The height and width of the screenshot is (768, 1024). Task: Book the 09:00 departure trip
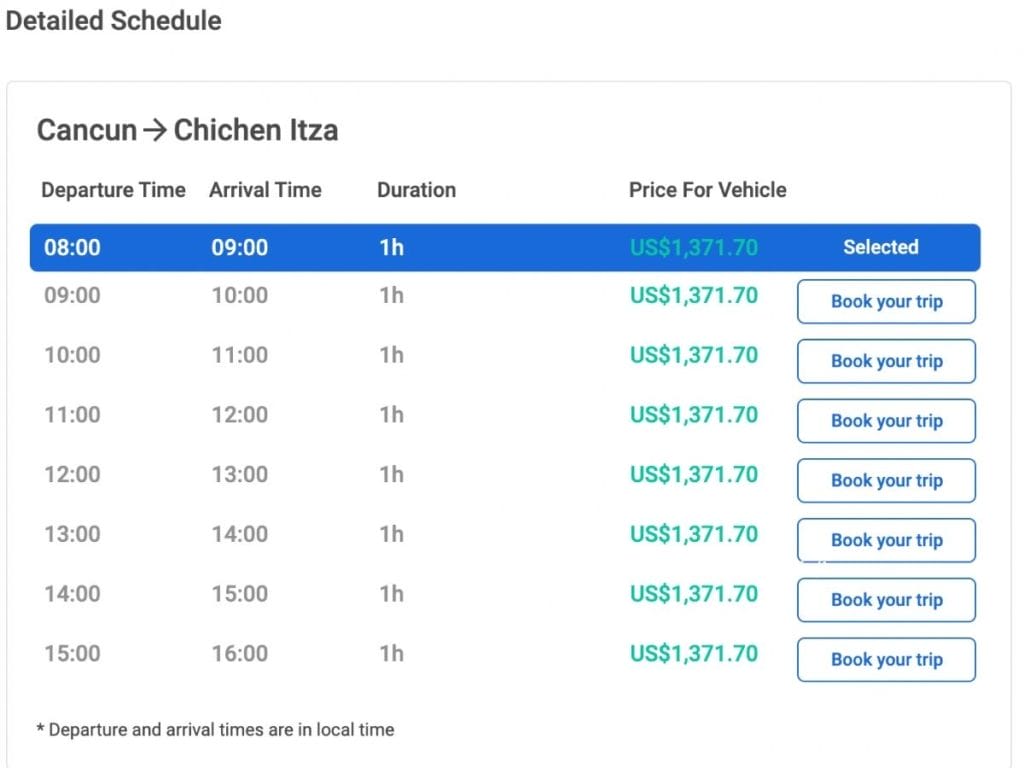tap(886, 302)
